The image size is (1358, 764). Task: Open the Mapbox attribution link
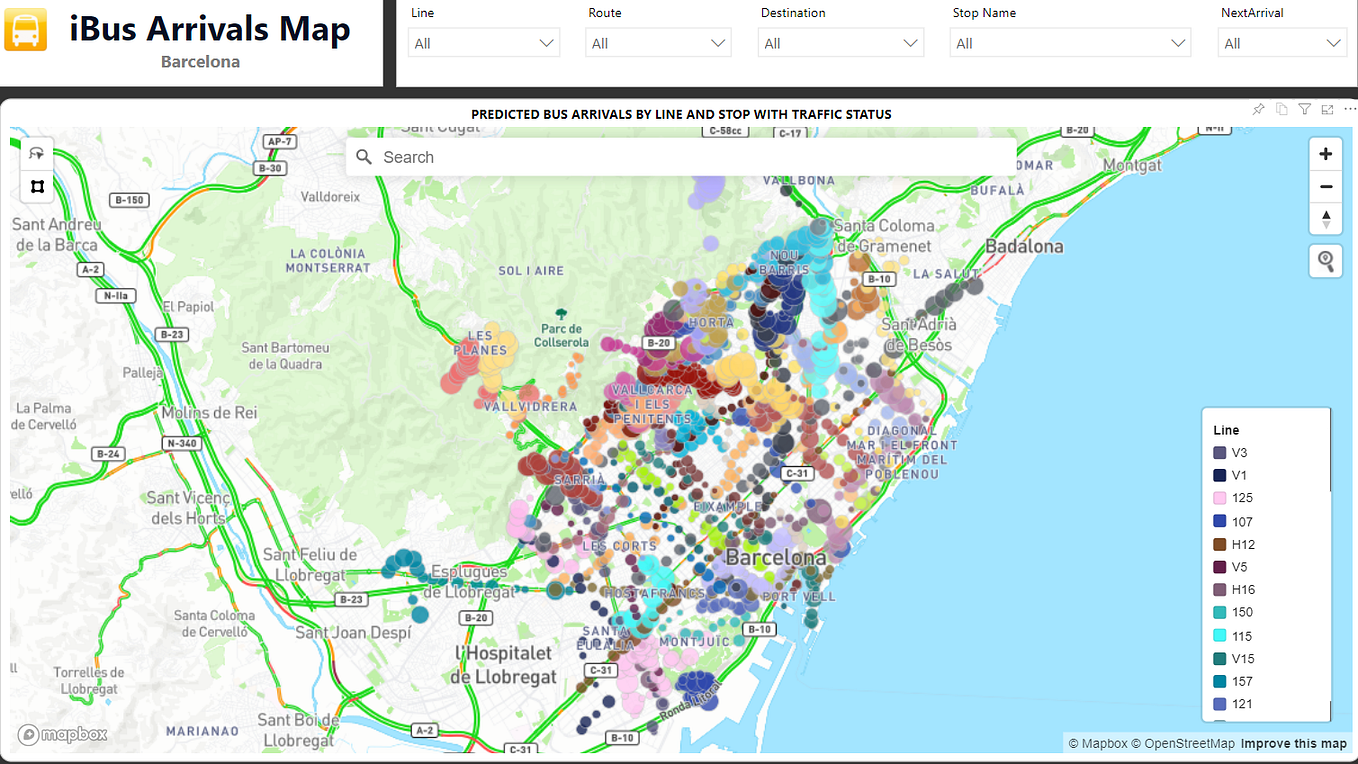1097,743
